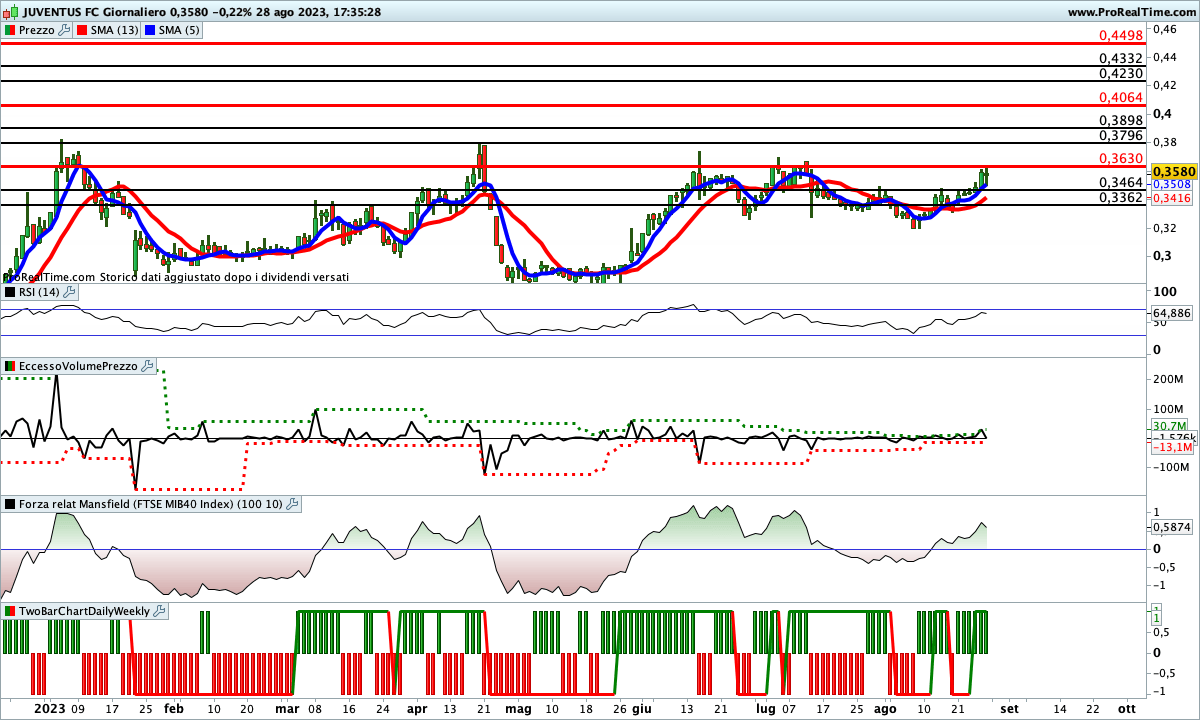Click the blue SMA (5) color swatch
This screenshot has width=1200, height=720.
[x=152, y=31]
